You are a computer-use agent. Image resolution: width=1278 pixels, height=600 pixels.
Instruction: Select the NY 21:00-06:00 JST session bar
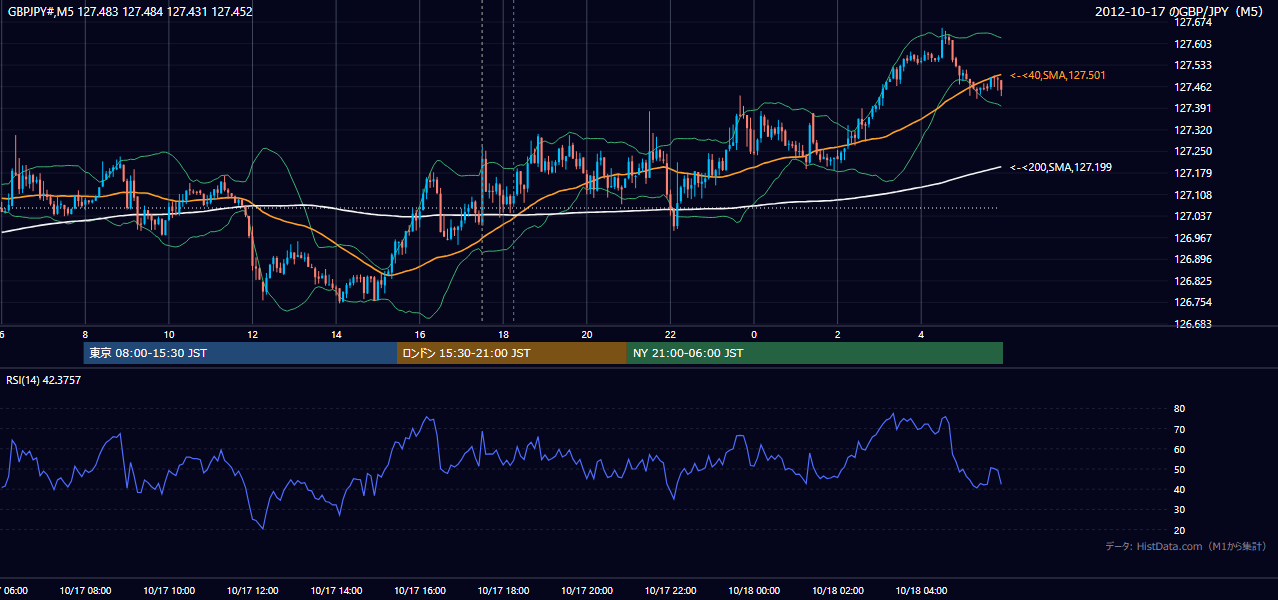coord(815,353)
